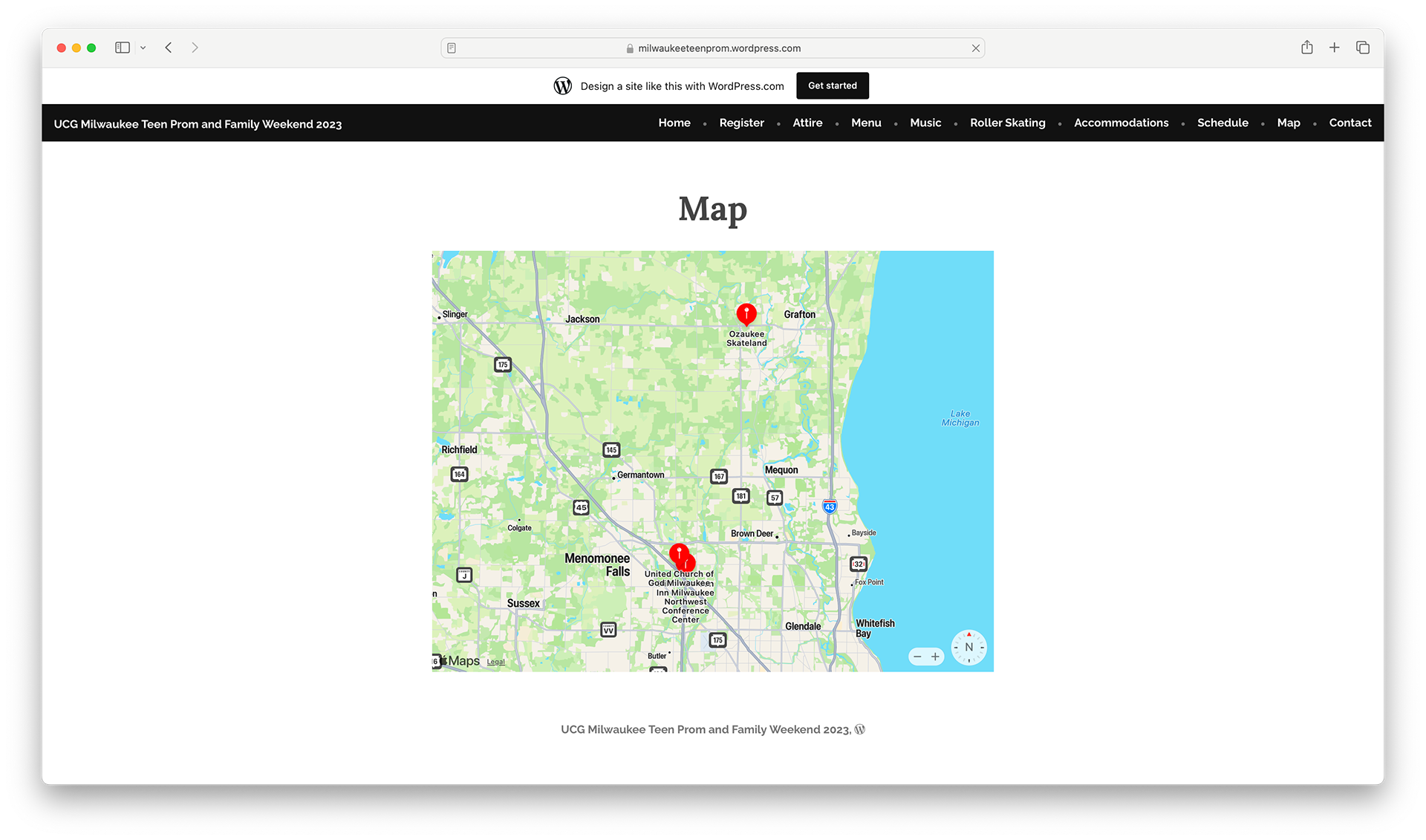Zoom in the map with plus button
The height and width of the screenshot is (840, 1426).
click(x=935, y=657)
